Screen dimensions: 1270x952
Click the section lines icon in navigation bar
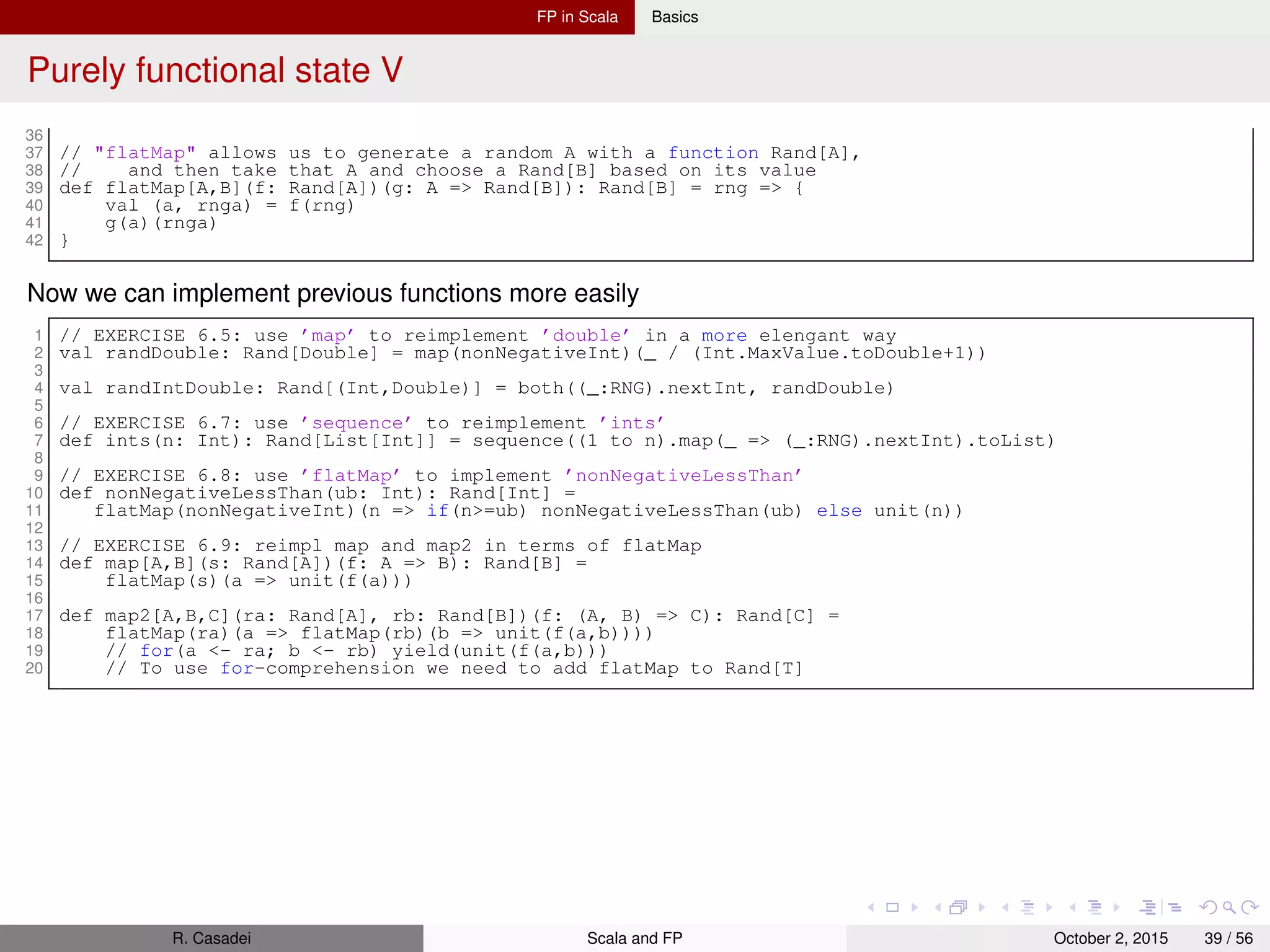(1095, 907)
